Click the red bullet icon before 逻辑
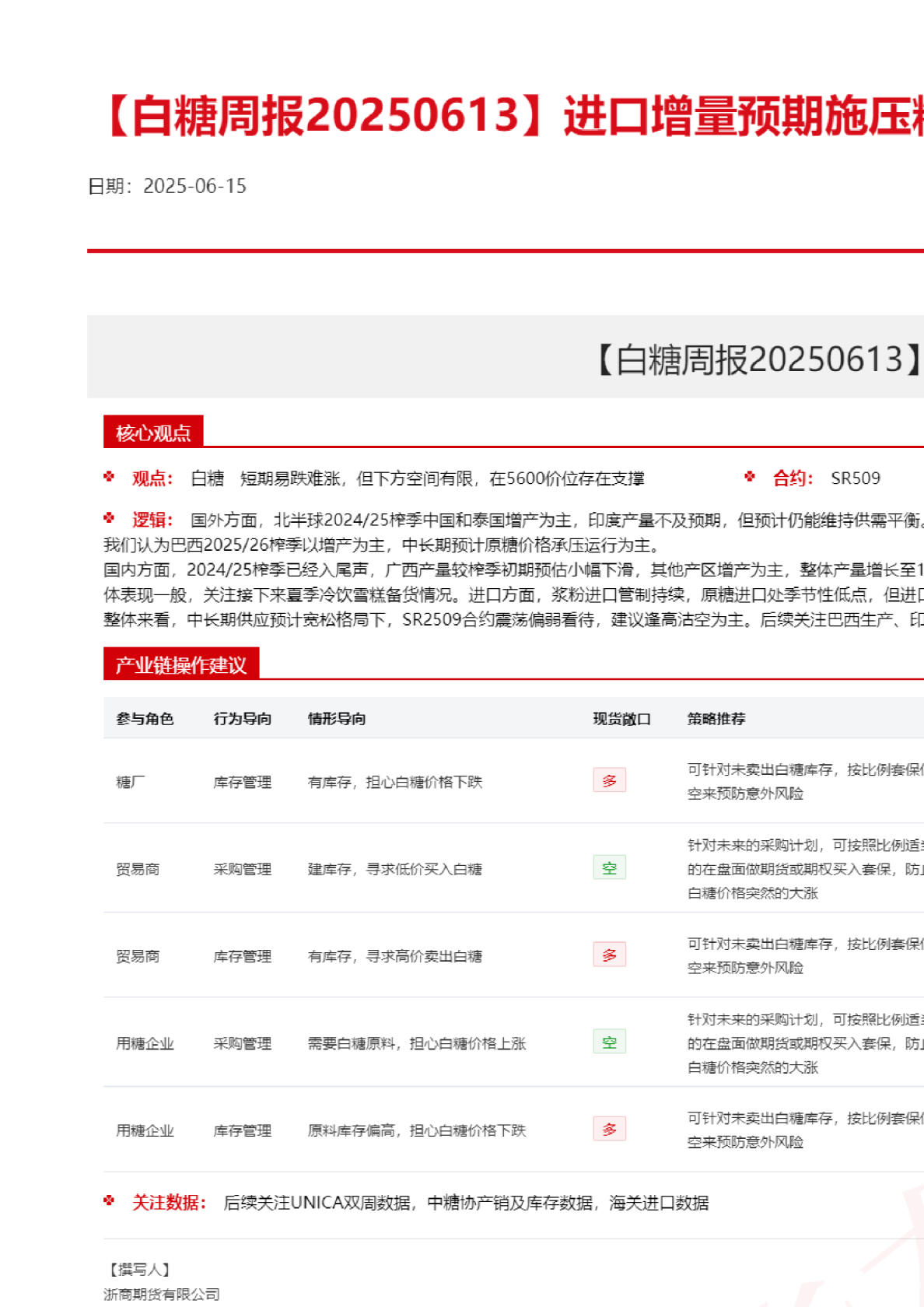The height and width of the screenshot is (1307, 924). 109,518
